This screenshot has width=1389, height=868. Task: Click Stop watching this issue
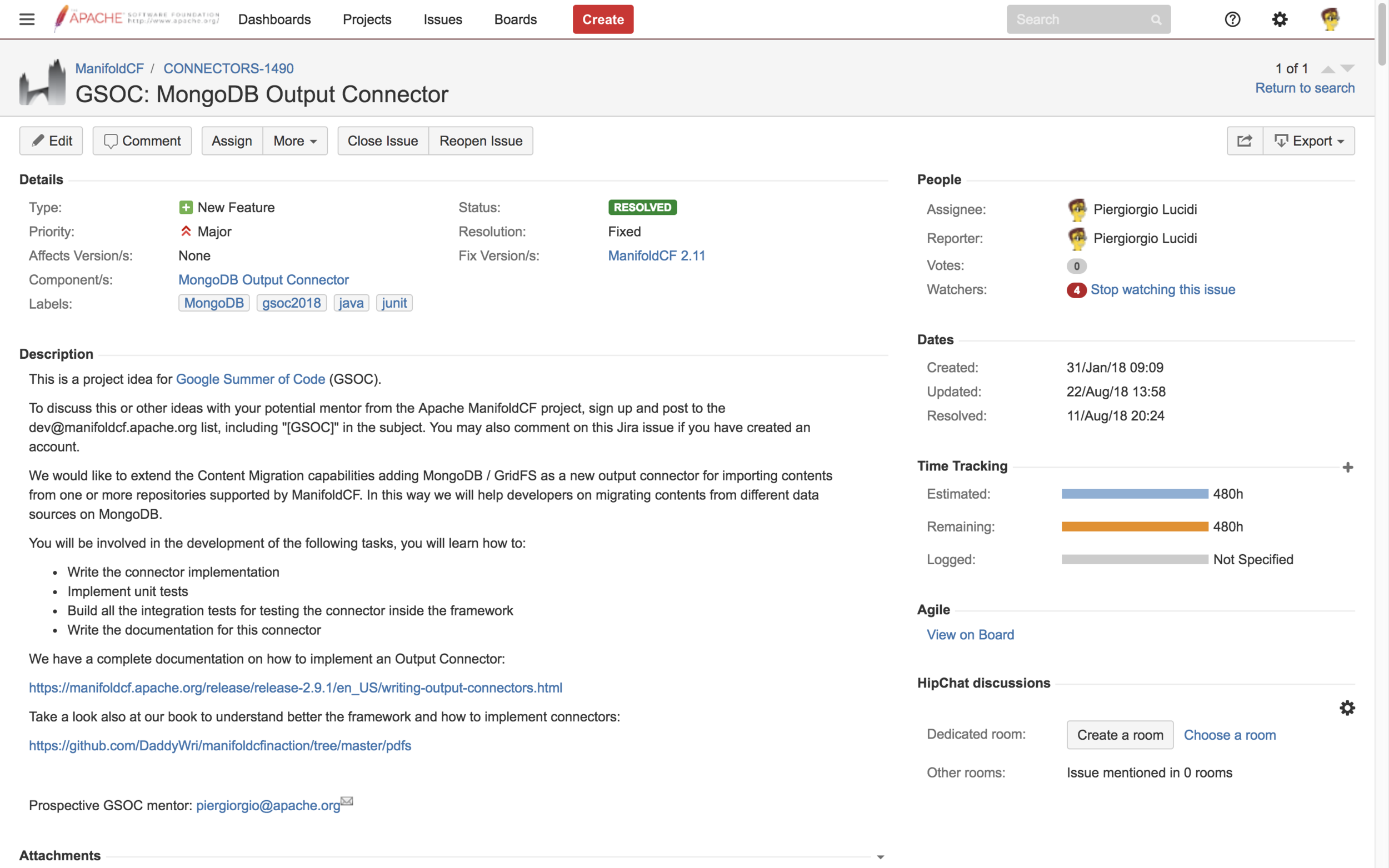pyautogui.click(x=1163, y=290)
